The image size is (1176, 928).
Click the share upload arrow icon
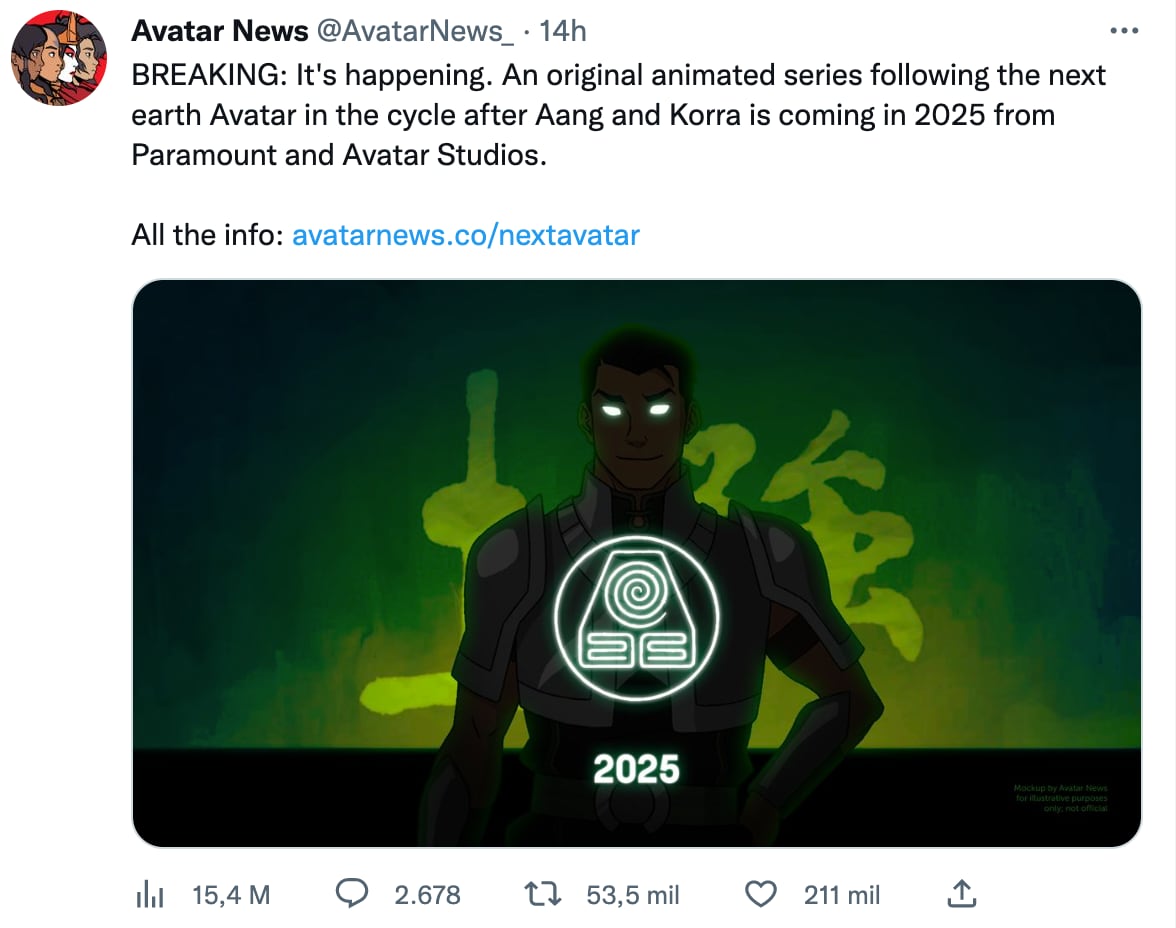[960, 893]
